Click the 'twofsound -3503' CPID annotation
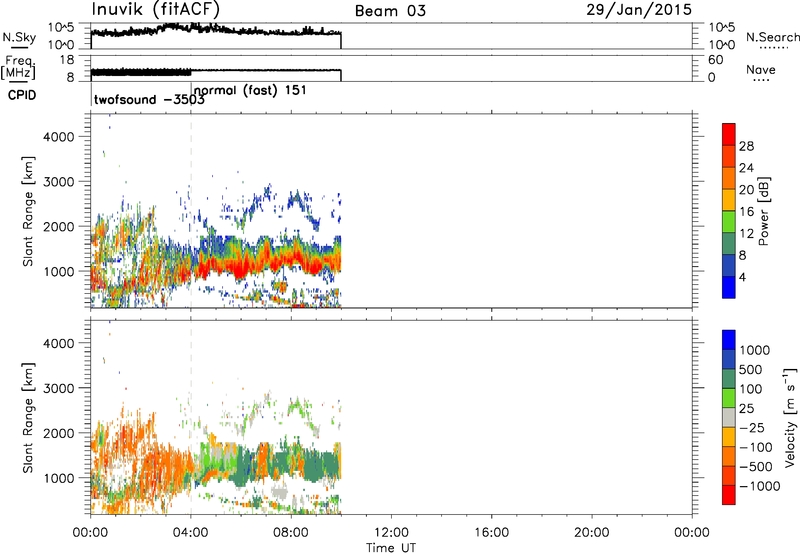This screenshot has height=554, width=800. click(x=149, y=99)
